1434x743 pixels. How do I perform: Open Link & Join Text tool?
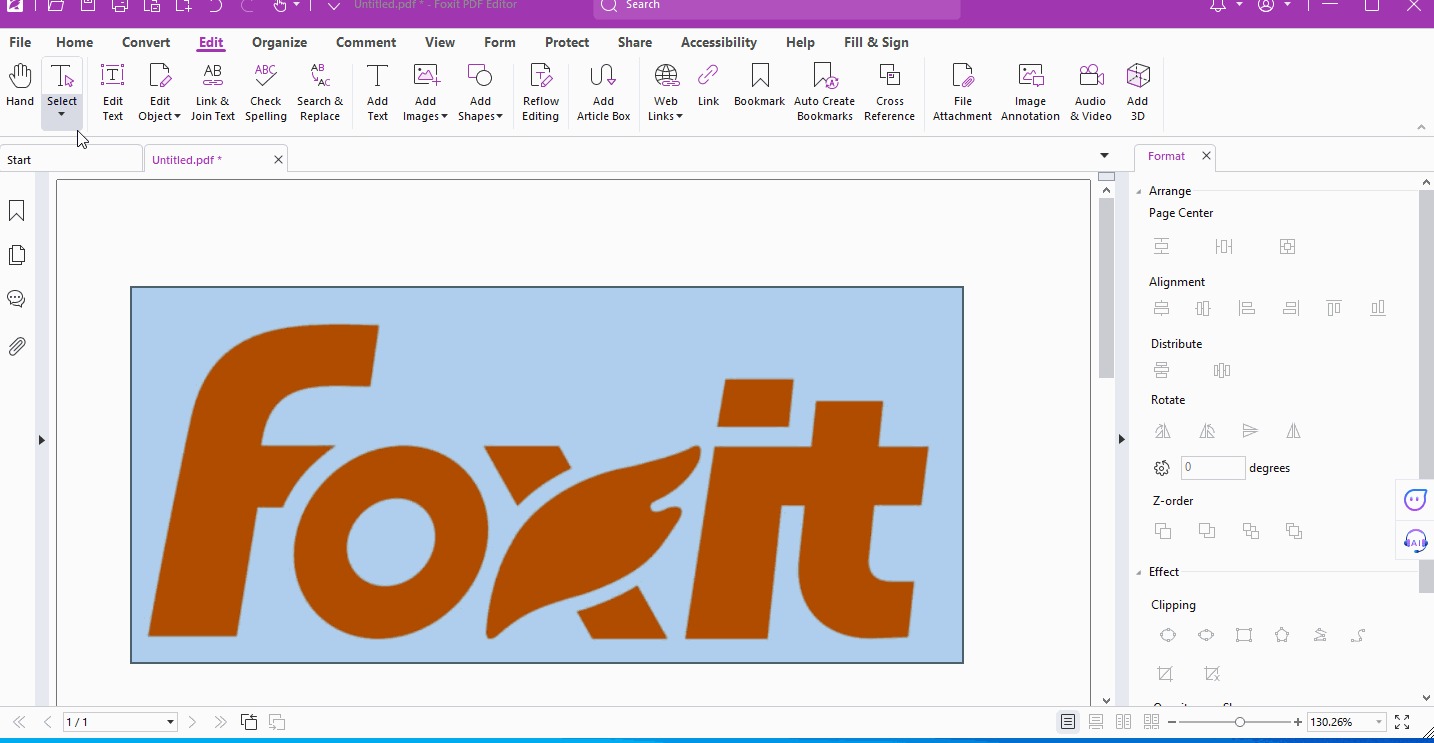click(212, 93)
